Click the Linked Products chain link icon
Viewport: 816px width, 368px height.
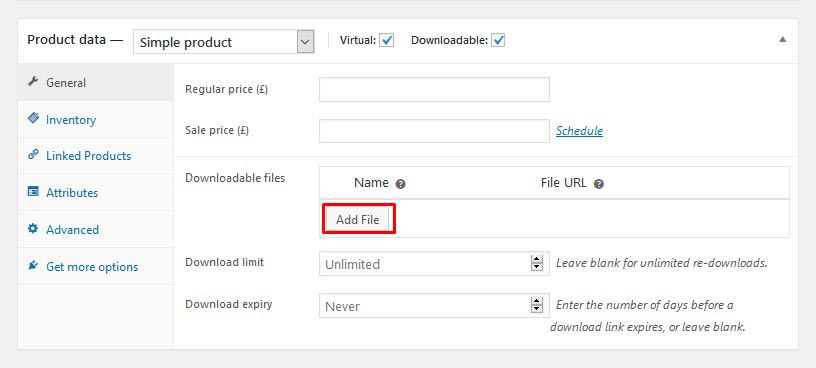[33, 155]
